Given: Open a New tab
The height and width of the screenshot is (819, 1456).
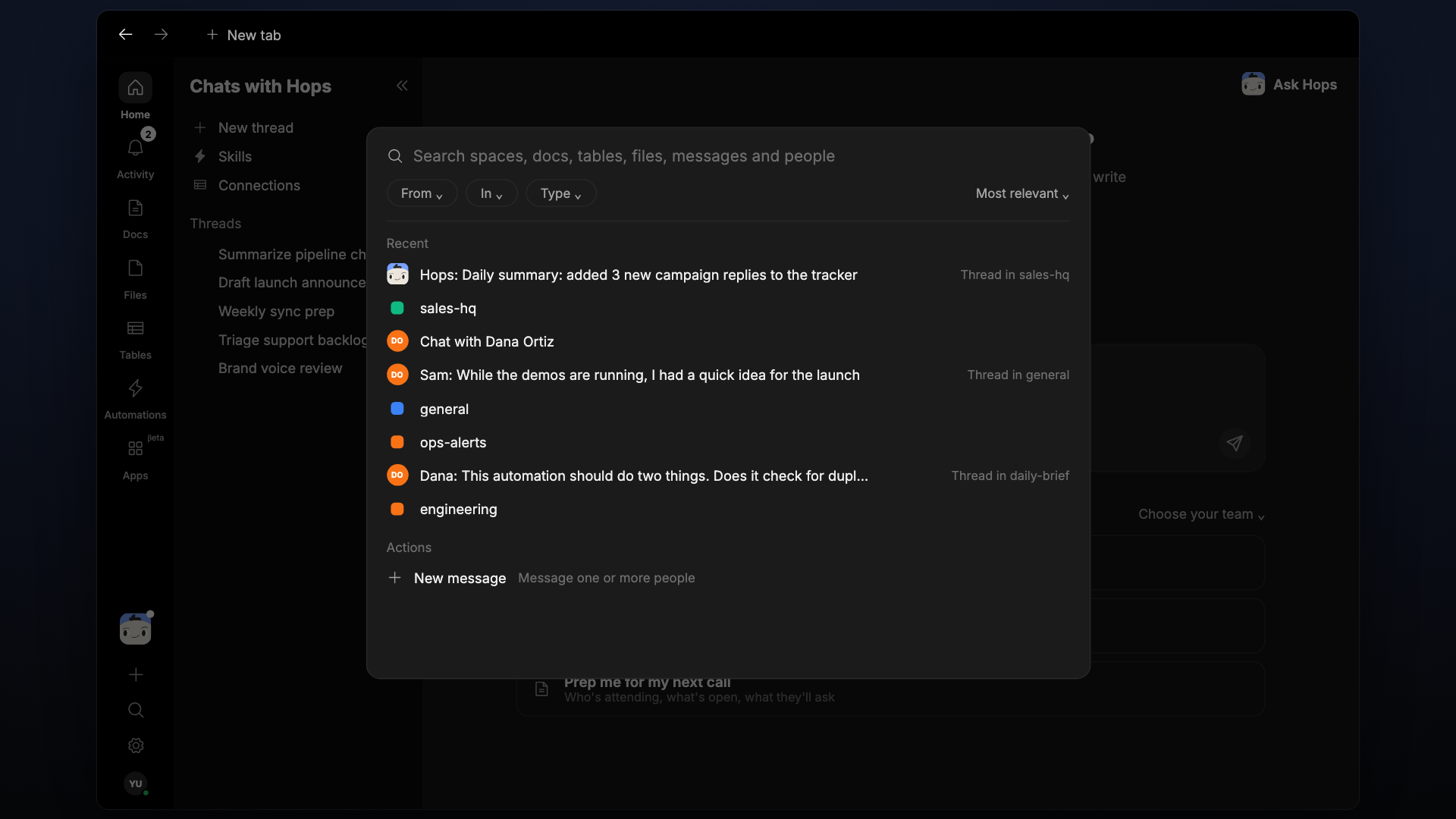Looking at the screenshot, I should click(243, 35).
